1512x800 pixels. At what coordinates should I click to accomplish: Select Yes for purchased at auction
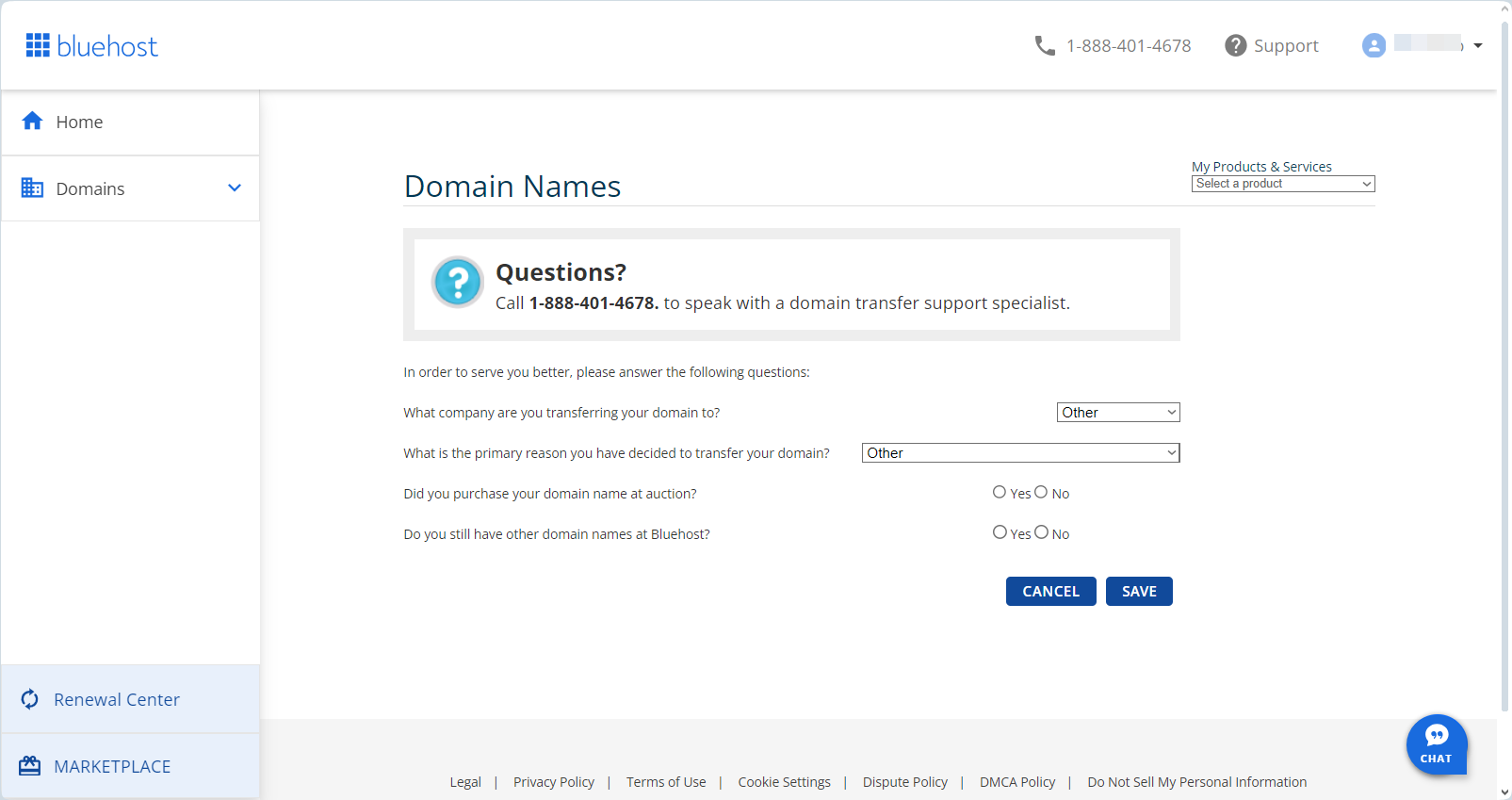click(1000, 492)
